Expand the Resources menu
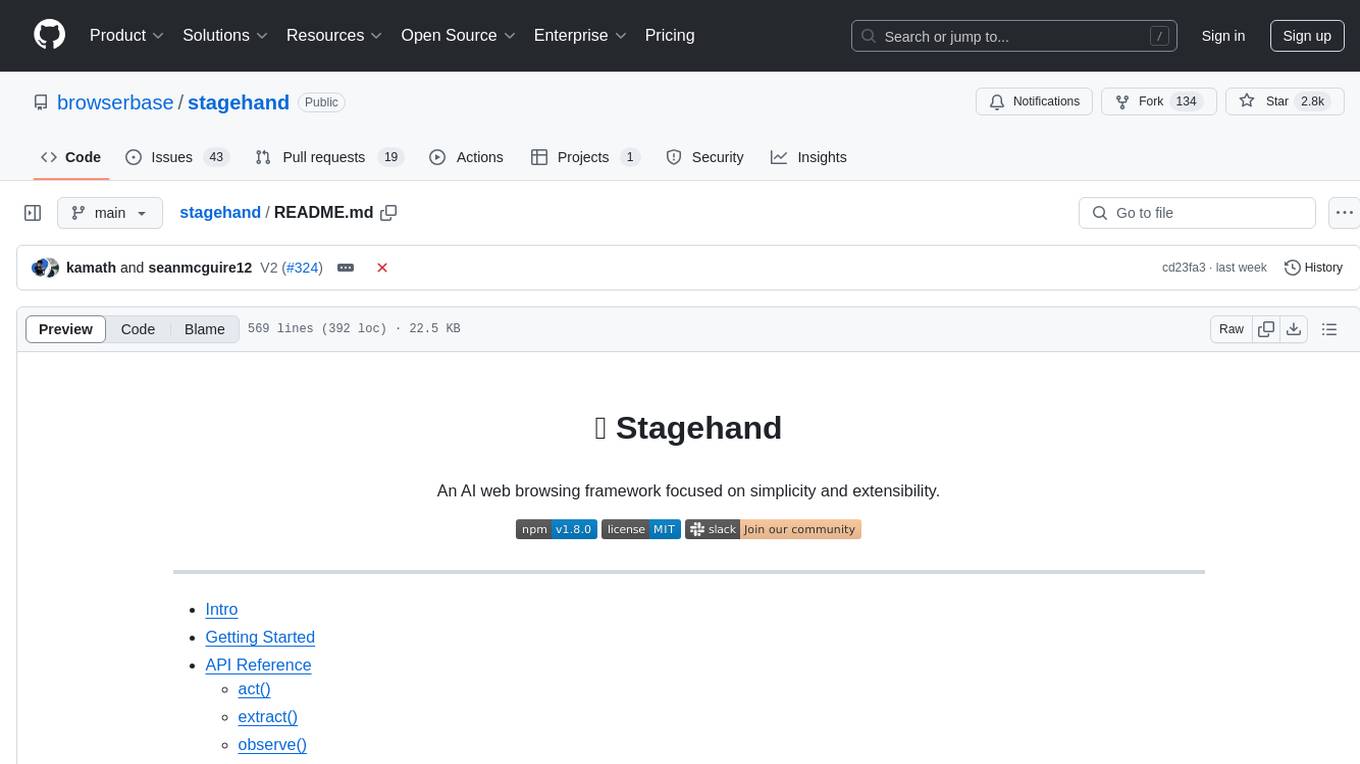The image size is (1360, 764). 334,35
